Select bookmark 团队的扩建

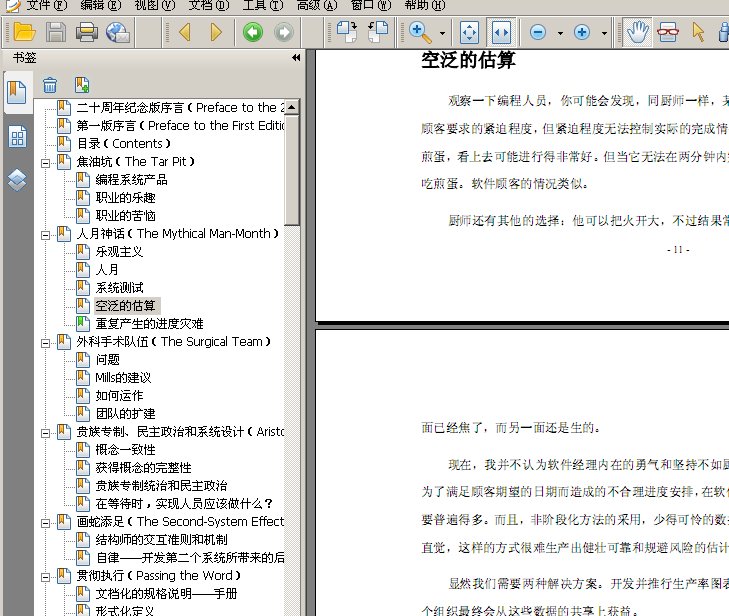pyautogui.click(x=126, y=414)
